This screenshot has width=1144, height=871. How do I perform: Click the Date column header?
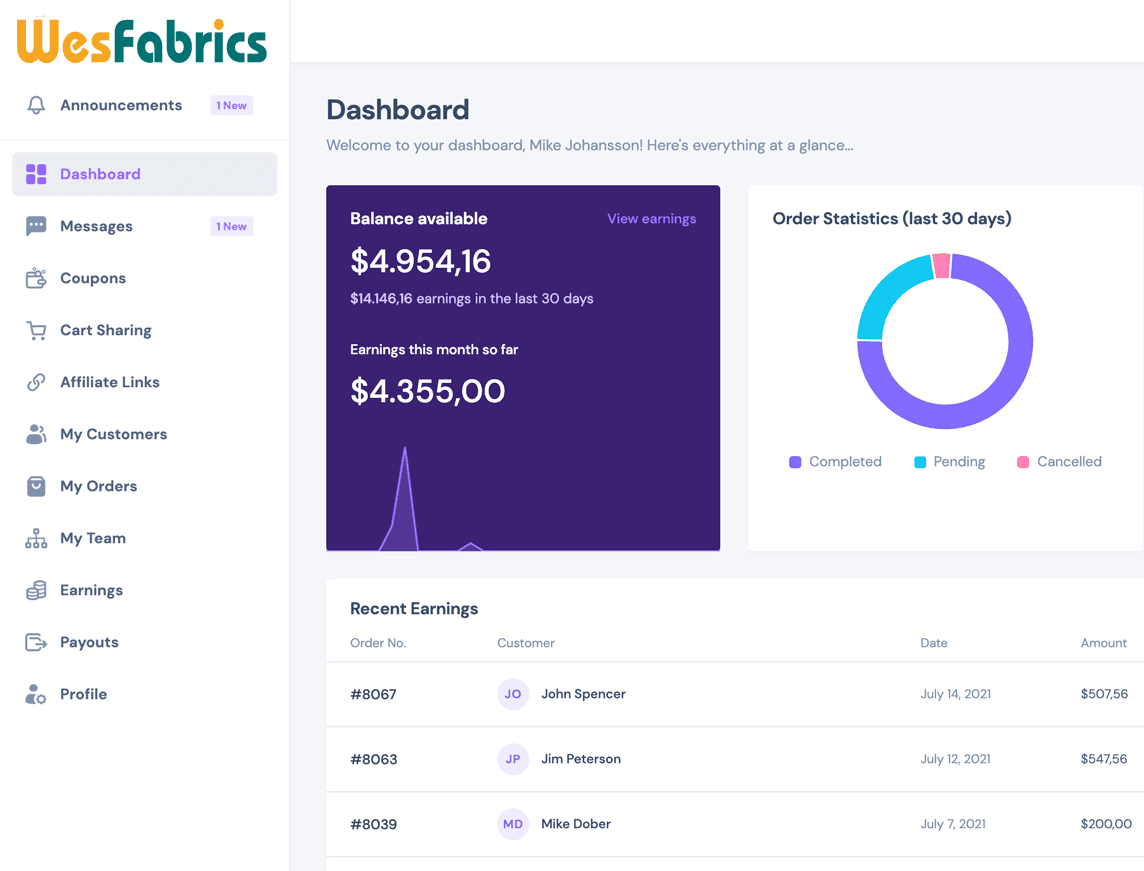(933, 643)
